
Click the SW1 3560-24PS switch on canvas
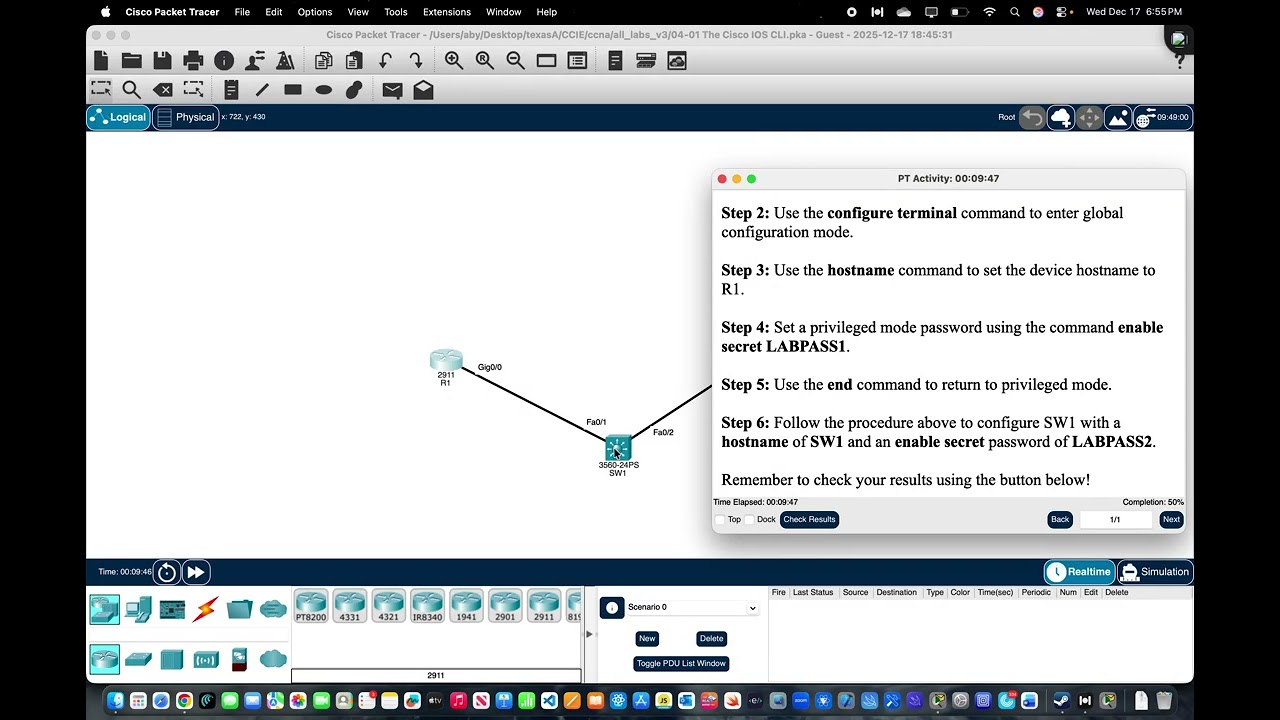pyautogui.click(x=618, y=448)
